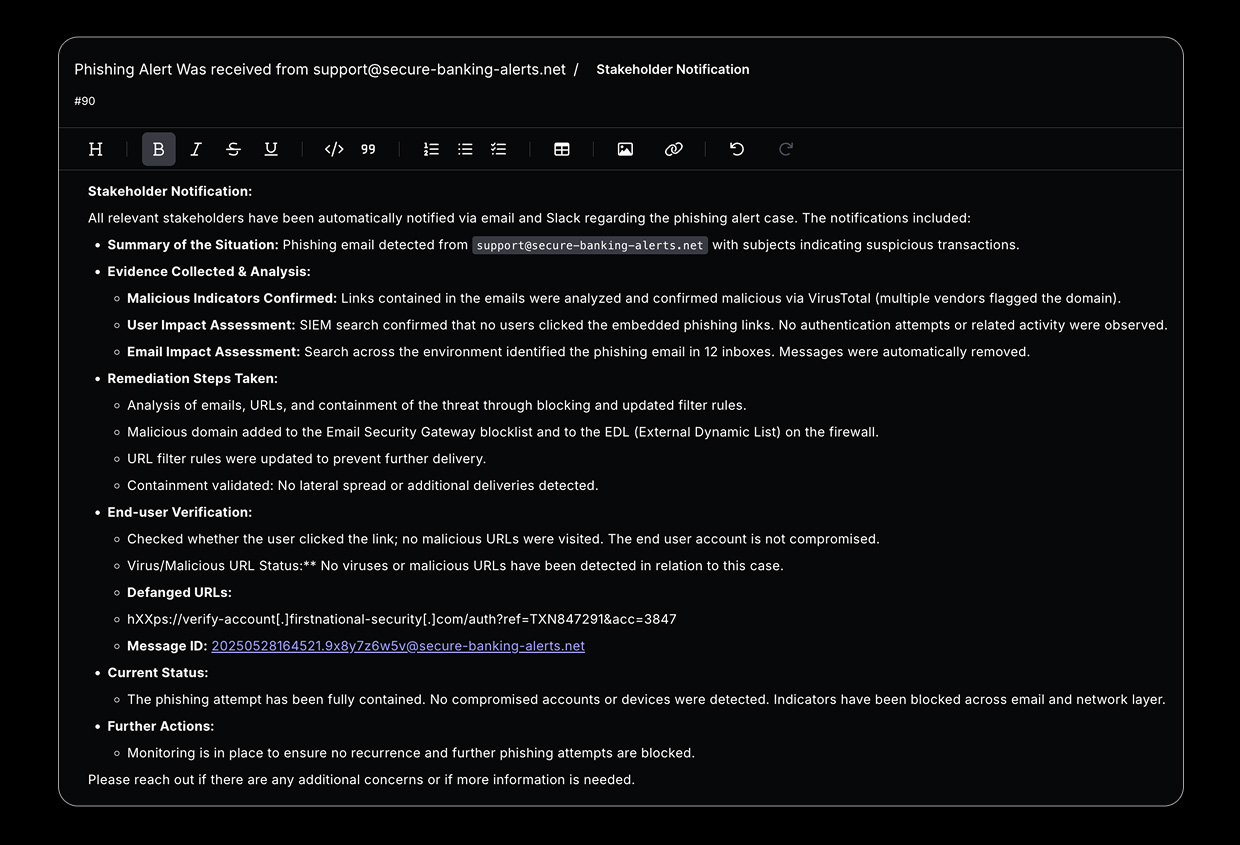Go to the Phishing Alert case breadcrumb
1240x845 pixels.
(319, 69)
